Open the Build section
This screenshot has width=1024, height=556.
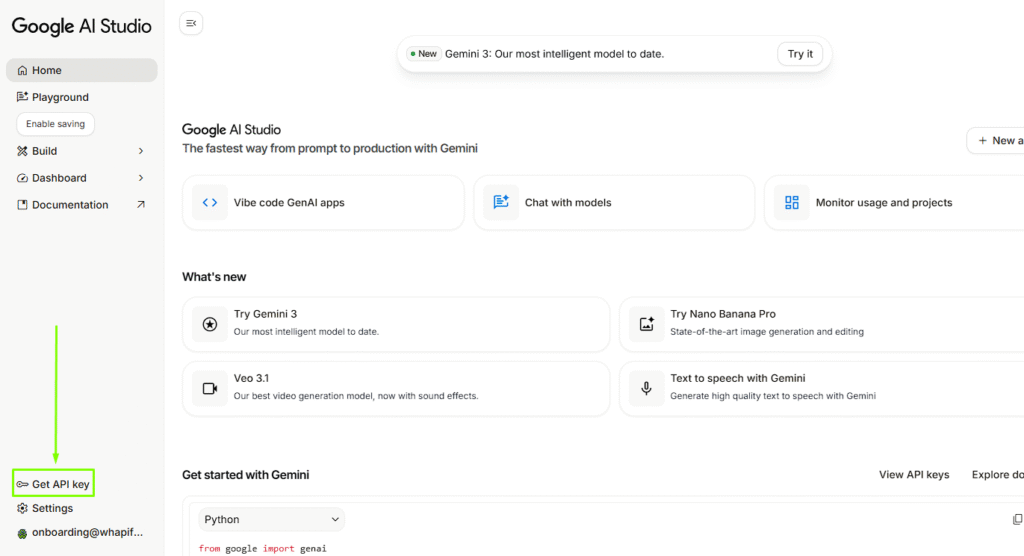pos(82,151)
